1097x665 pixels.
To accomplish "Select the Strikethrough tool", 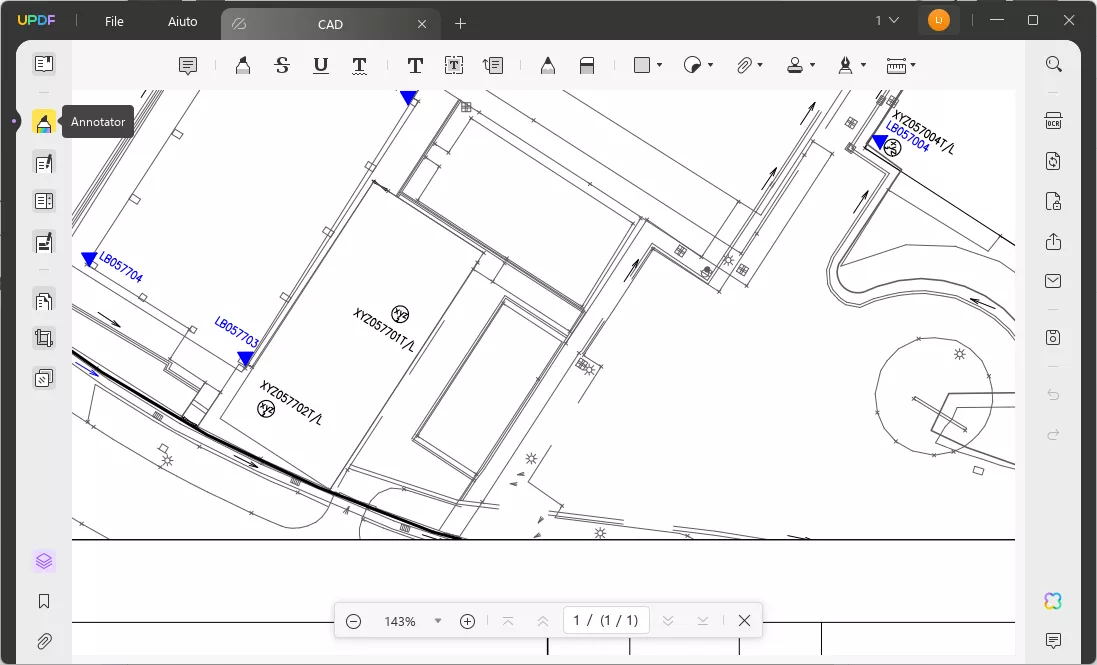I will [x=282, y=66].
